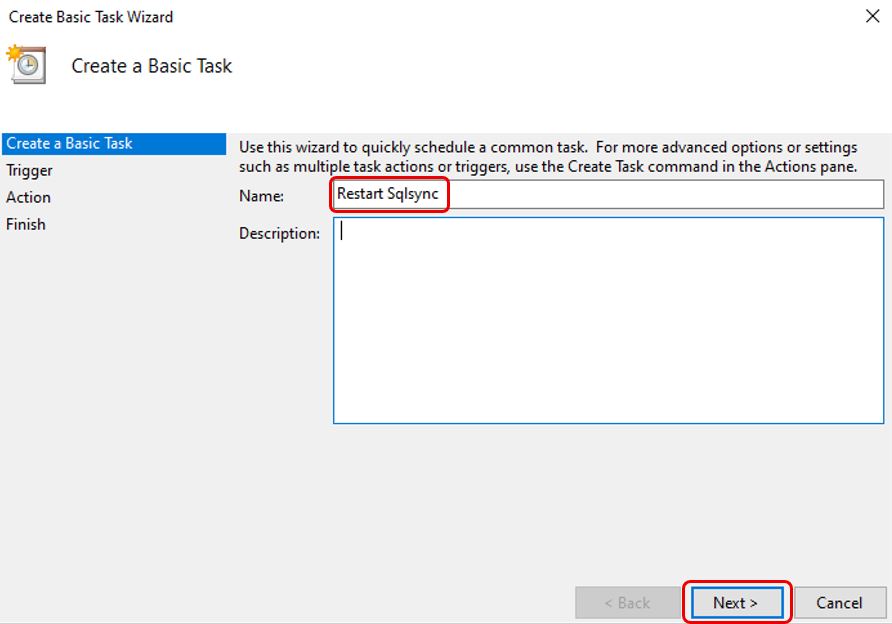Click the yellow star on the wizard icon
The height and width of the screenshot is (624, 892).
pyautogui.click(x=14, y=50)
